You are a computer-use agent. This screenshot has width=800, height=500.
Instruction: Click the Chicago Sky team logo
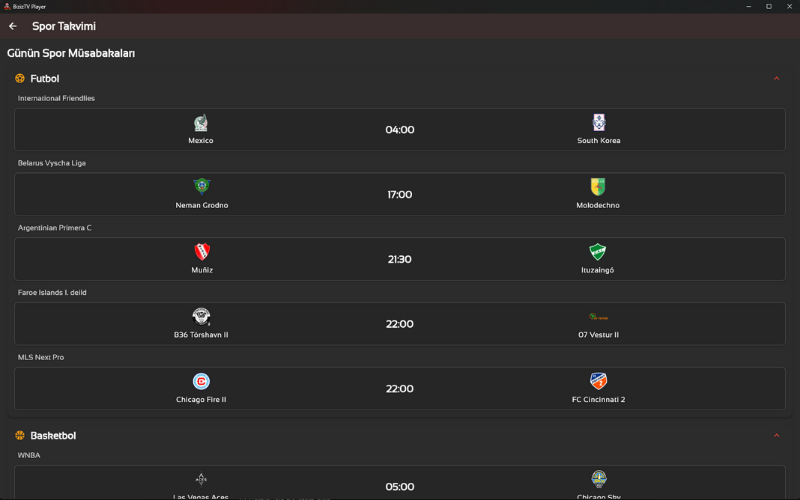pos(599,478)
